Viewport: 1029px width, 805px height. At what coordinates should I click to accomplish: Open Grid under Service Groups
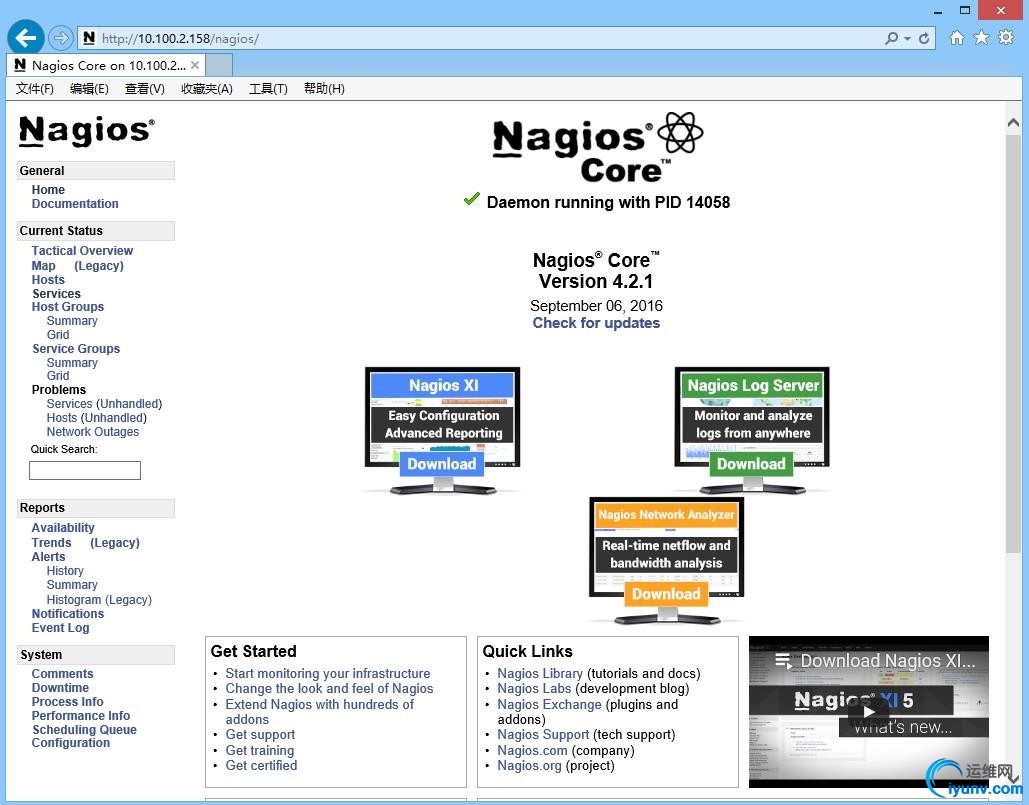click(x=58, y=376)
